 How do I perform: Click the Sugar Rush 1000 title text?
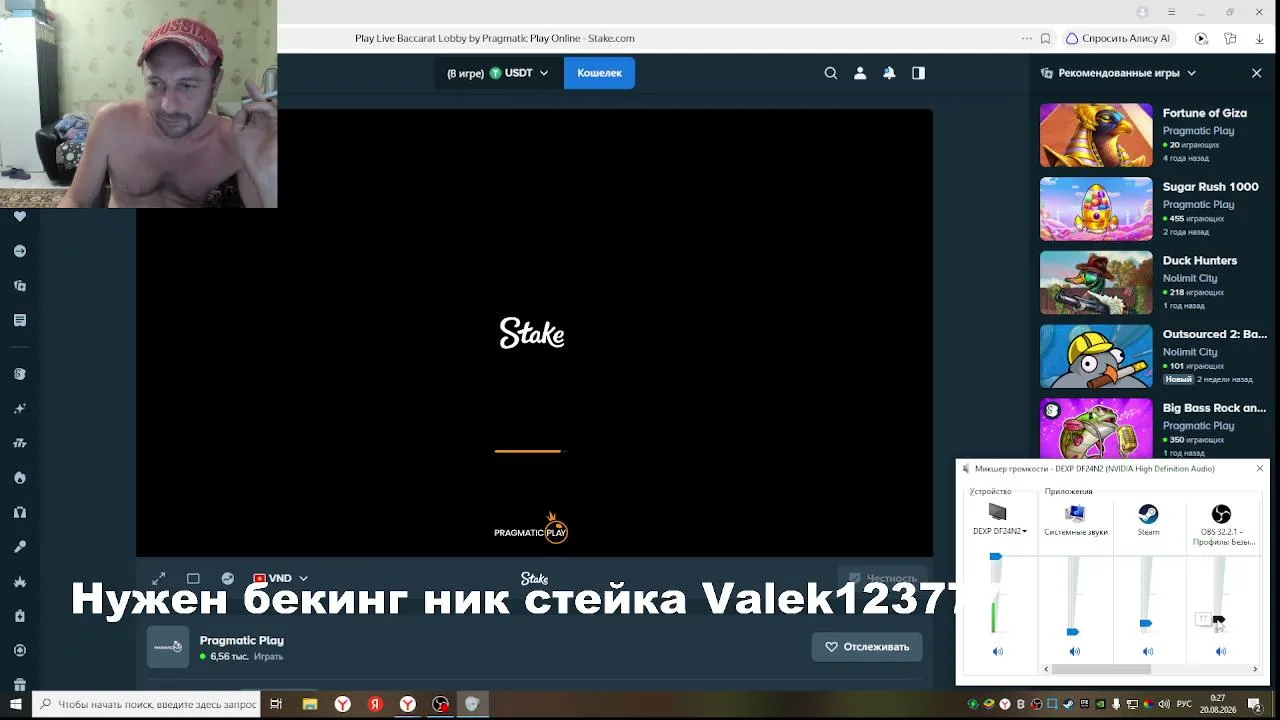1211,187
